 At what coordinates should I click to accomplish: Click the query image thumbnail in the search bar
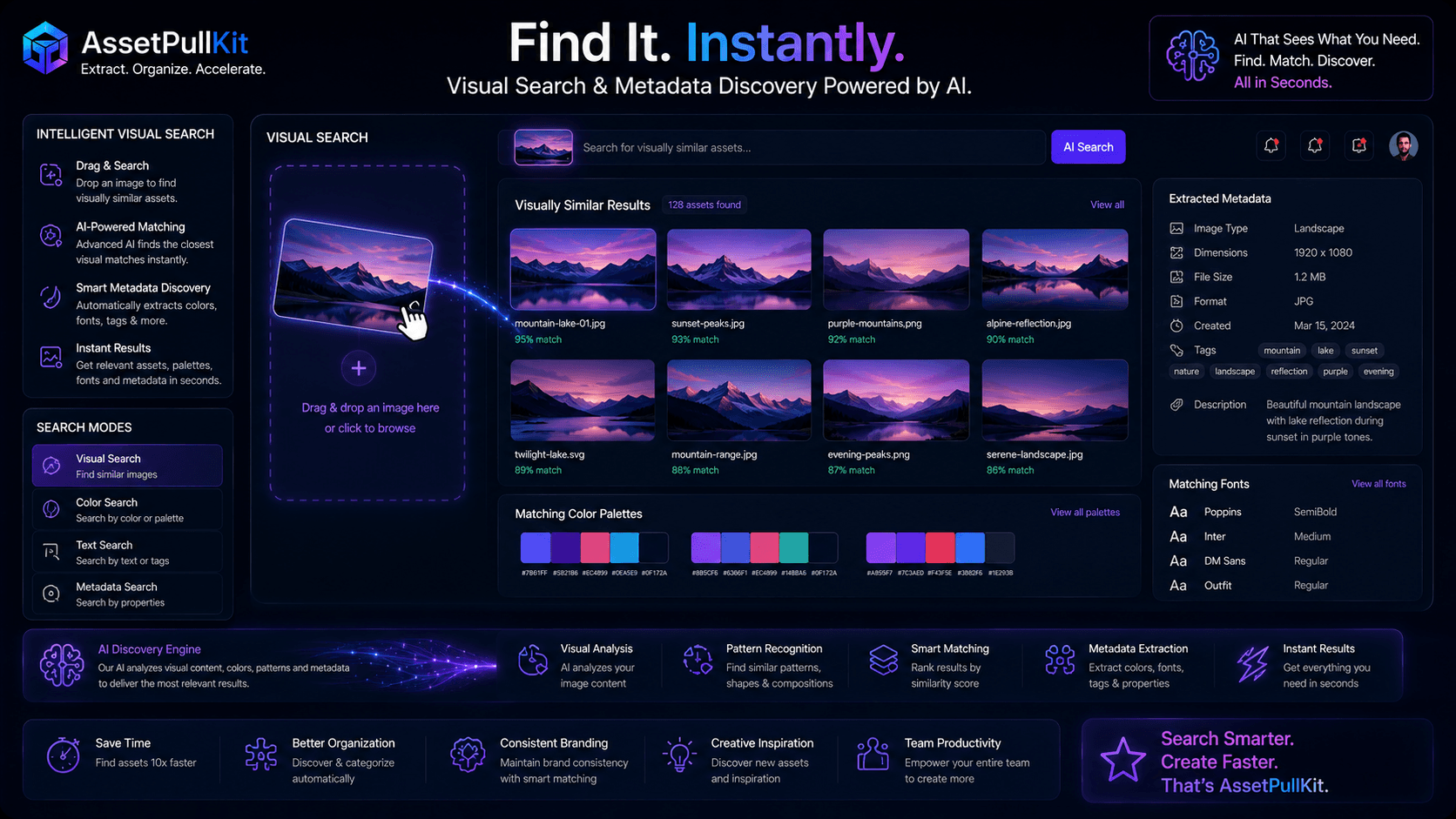[543, 147]
